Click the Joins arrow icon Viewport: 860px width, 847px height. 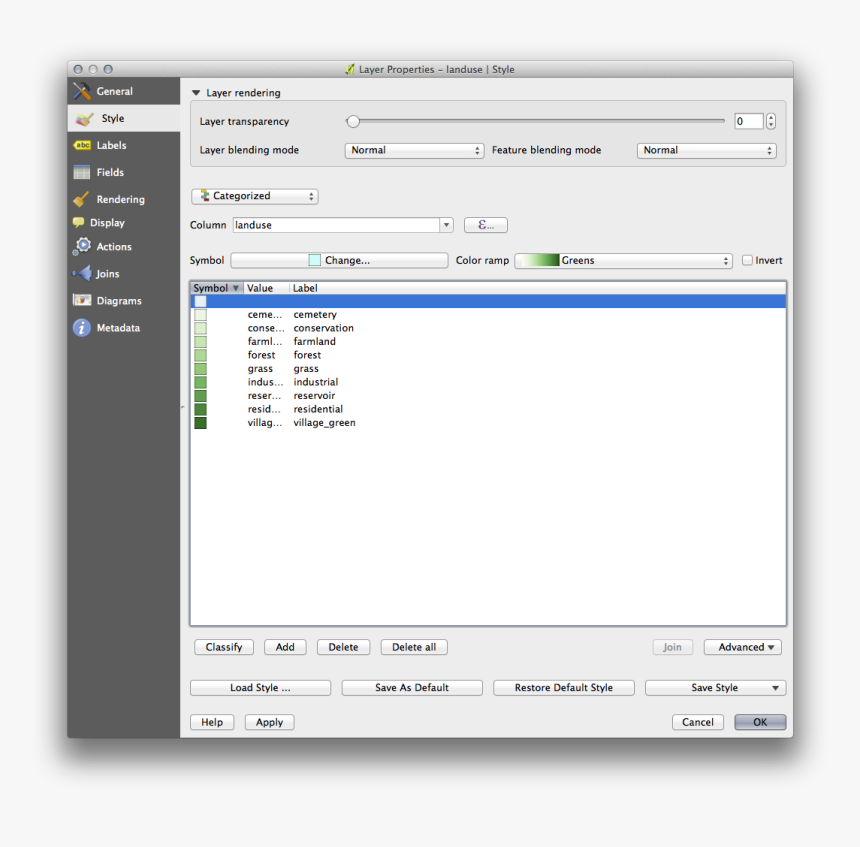[82, 273]
